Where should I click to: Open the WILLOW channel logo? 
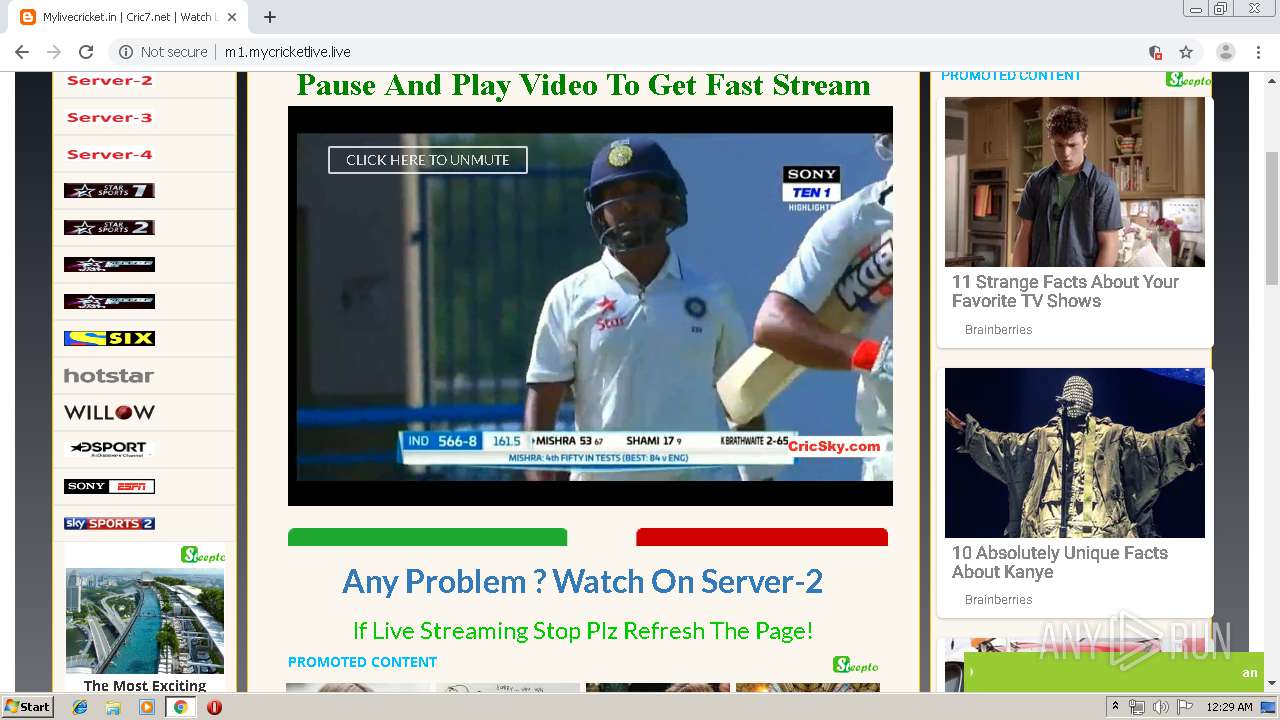(109, 412)
